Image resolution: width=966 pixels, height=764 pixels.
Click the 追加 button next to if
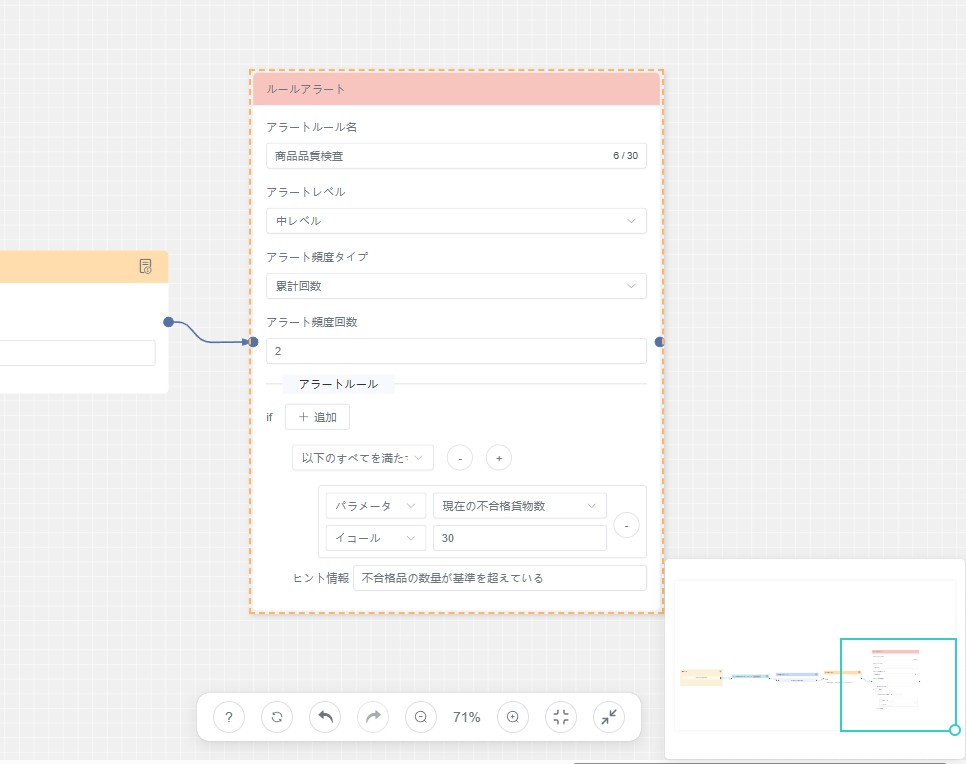click(x=317, y=417)
